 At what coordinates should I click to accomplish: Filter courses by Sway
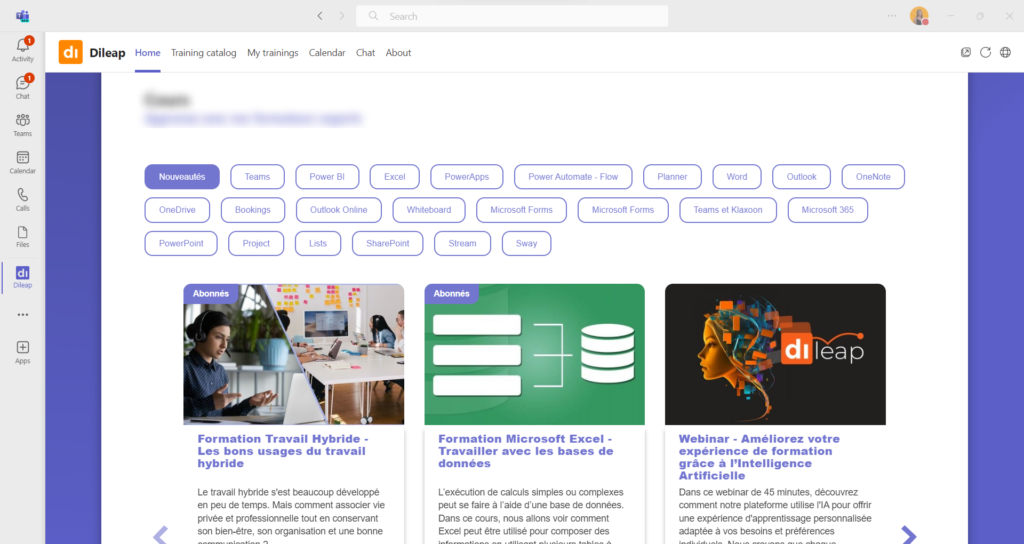(526, 244)
